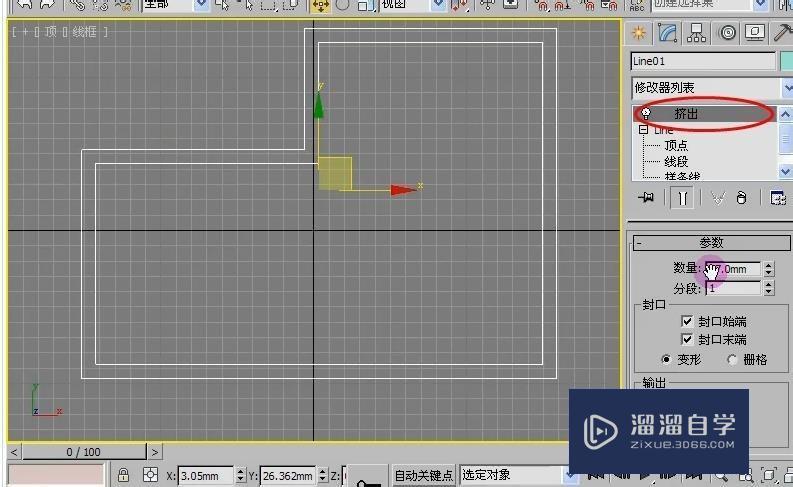The width and height of the screenshot is (793, 487).
Task: Select the 栅格 radio button
Action: coord(732,360)
